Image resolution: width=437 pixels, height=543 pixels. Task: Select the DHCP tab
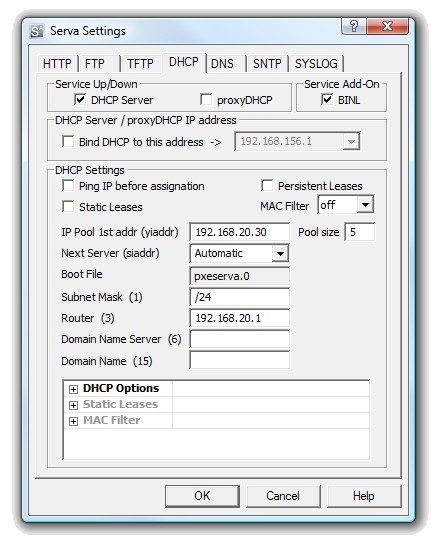point(184,62)
